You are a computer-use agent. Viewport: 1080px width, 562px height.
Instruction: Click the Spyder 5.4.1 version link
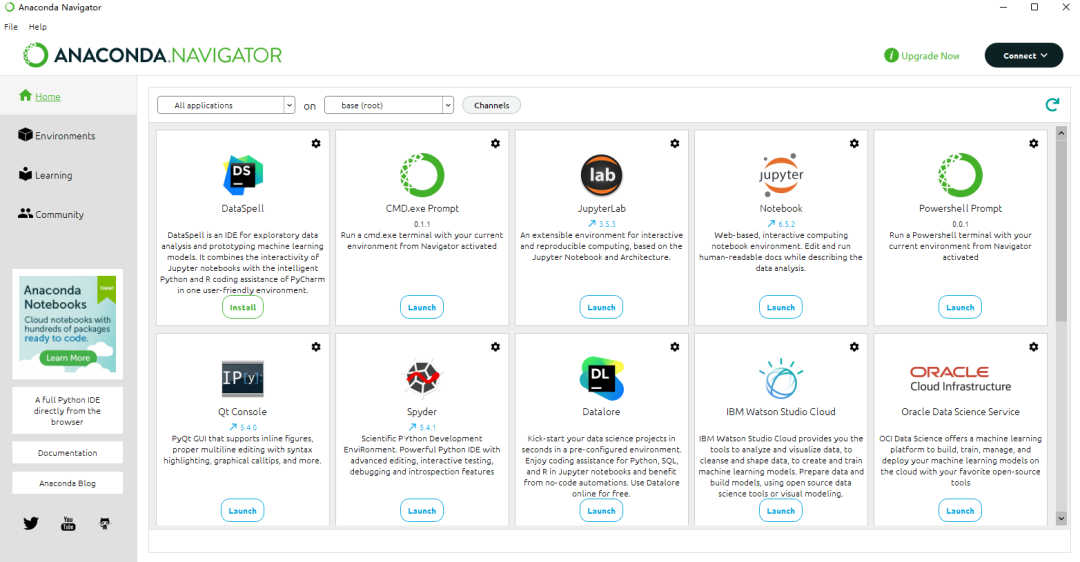[x=422, y=427]
